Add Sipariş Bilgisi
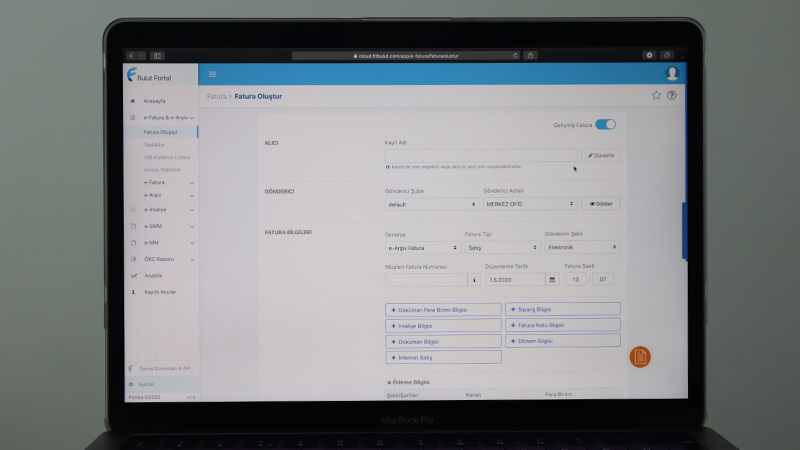 (563, 309)
